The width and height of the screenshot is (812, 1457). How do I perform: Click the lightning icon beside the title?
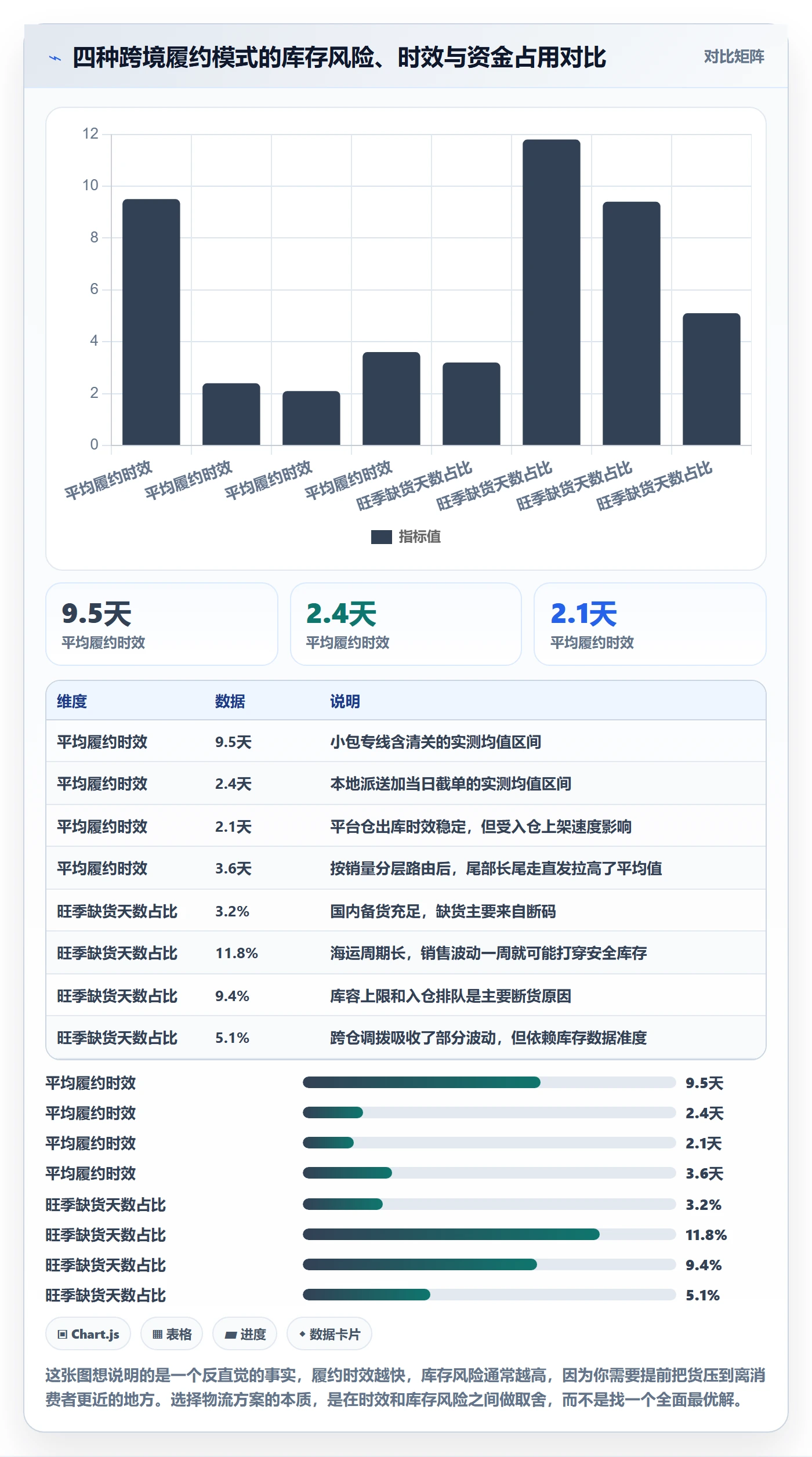pos(55,58)
